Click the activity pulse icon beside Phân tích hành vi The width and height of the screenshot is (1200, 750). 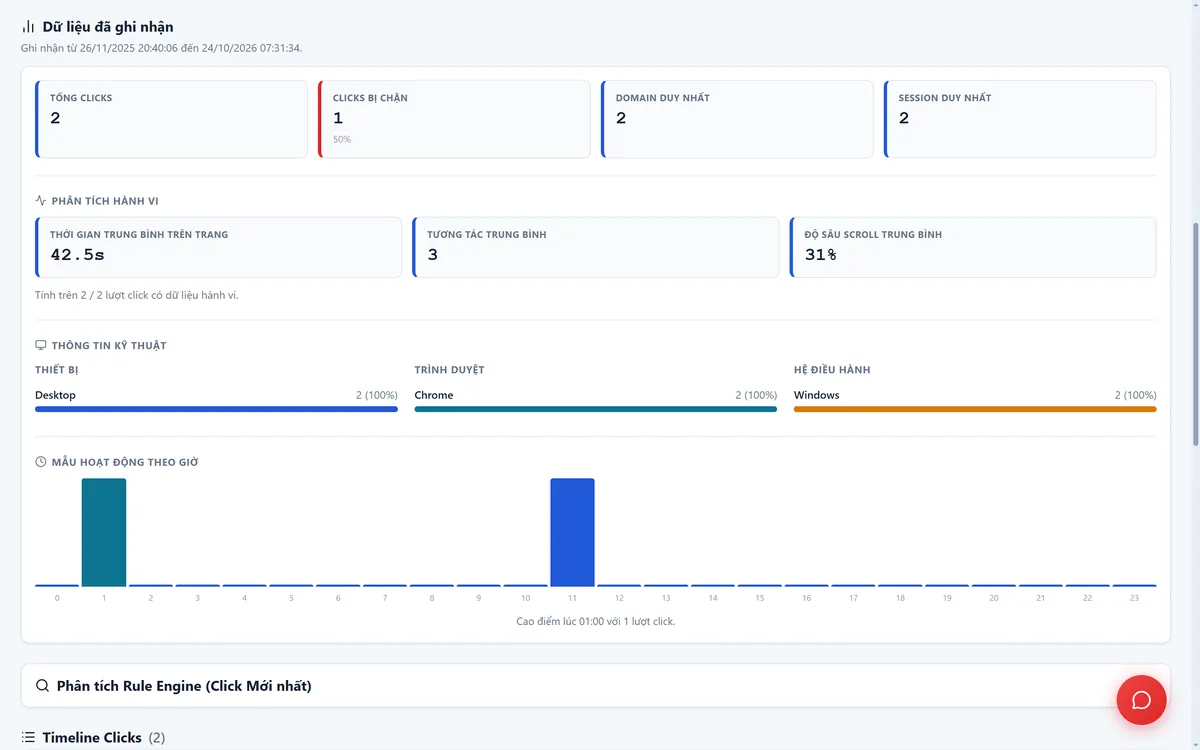pos(41,201)
